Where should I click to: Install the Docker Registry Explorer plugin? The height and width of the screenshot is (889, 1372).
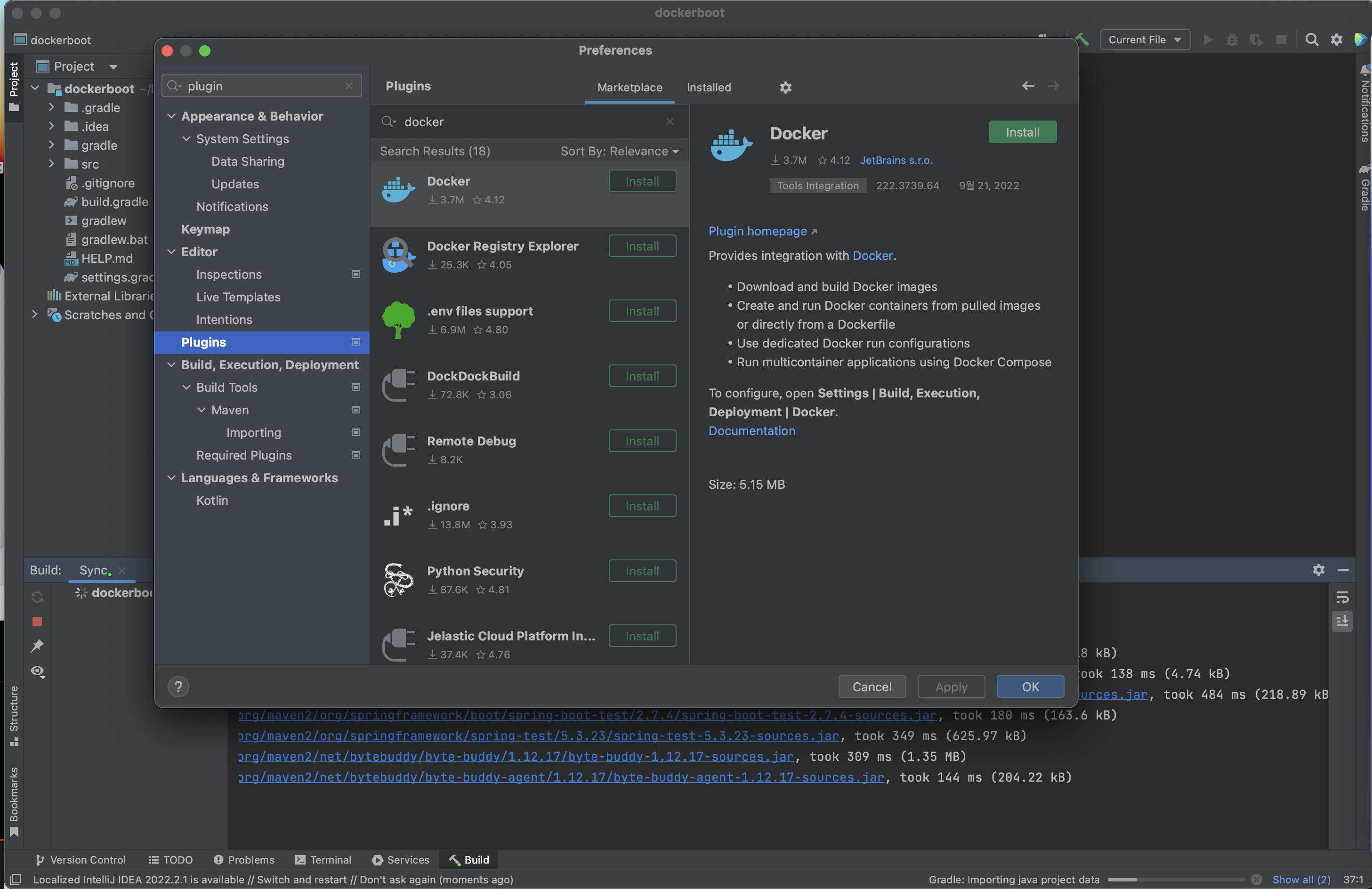(642, 246)
